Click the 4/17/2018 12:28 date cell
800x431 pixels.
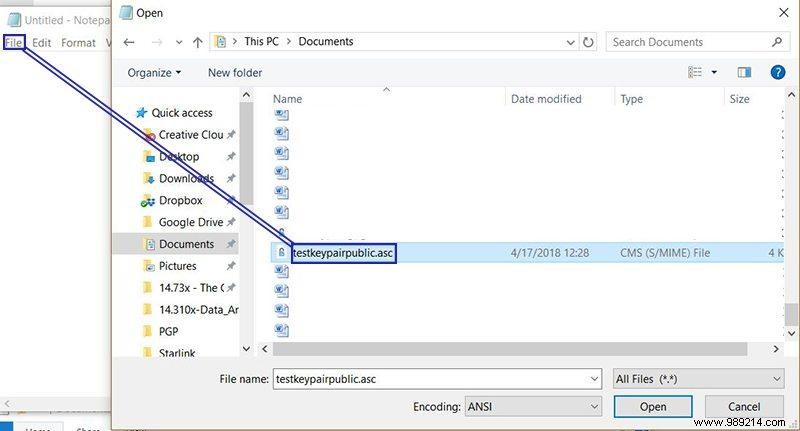pos(550,253)
